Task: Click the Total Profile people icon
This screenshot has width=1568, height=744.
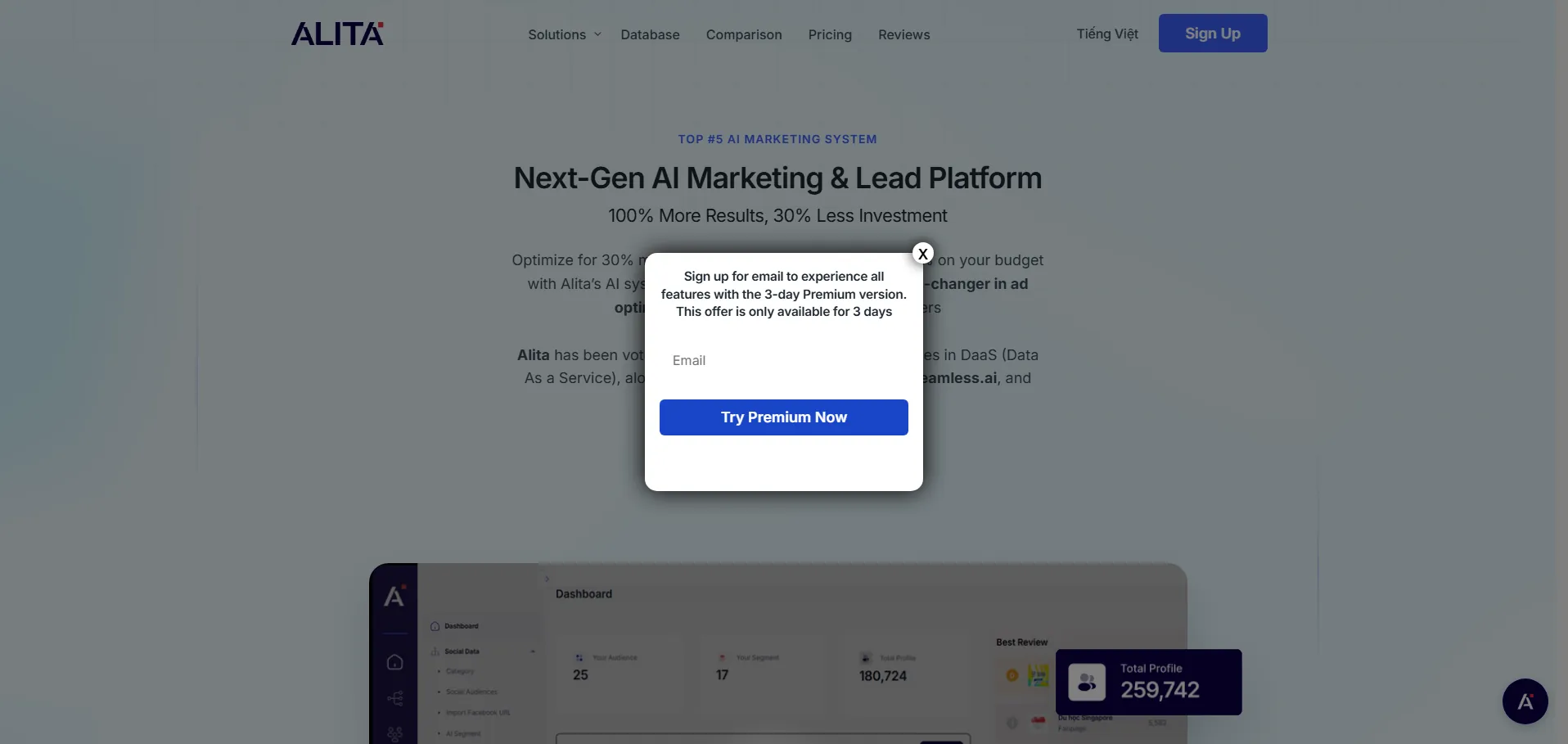Action: tap(1087, 682)
